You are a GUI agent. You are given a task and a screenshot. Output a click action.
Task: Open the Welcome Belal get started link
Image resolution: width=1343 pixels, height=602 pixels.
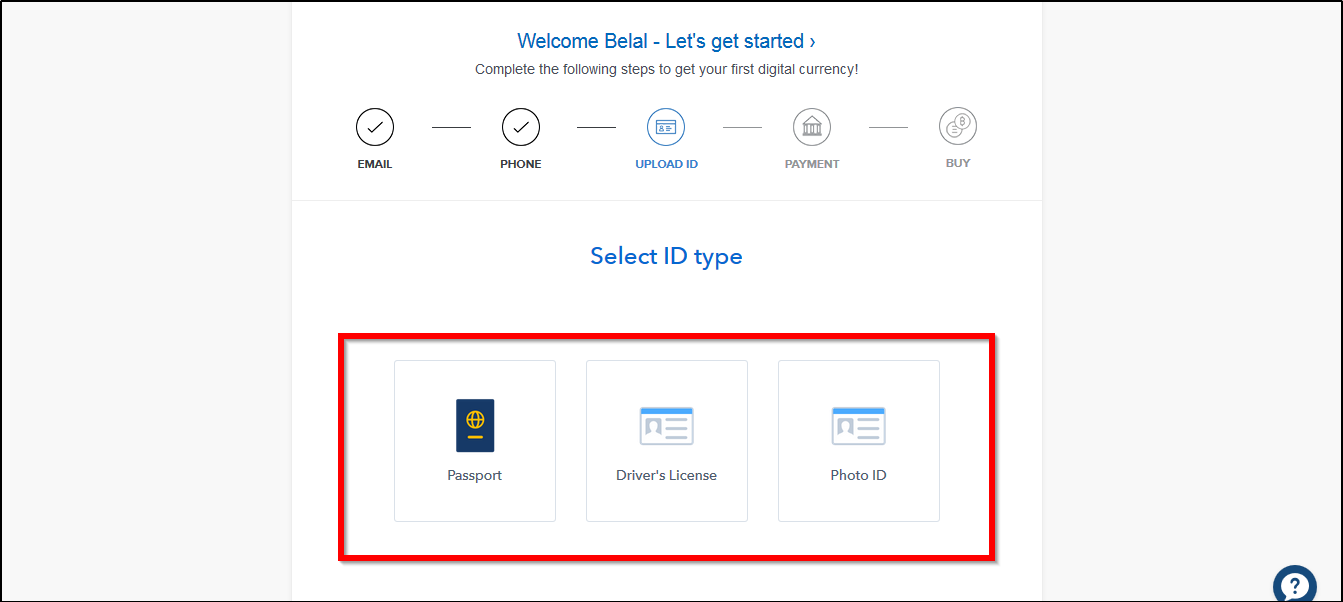point(666,41)
